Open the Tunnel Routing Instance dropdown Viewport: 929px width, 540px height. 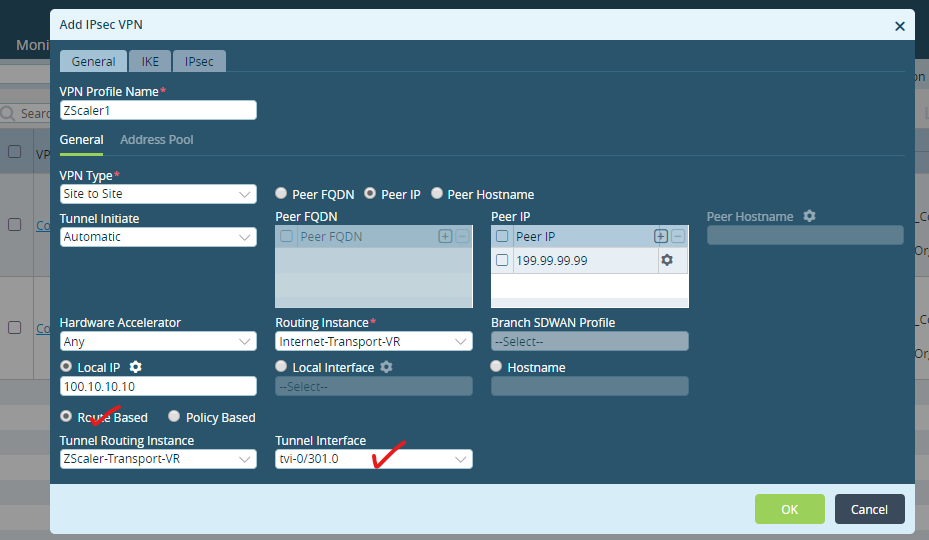[x=158, y=459]
